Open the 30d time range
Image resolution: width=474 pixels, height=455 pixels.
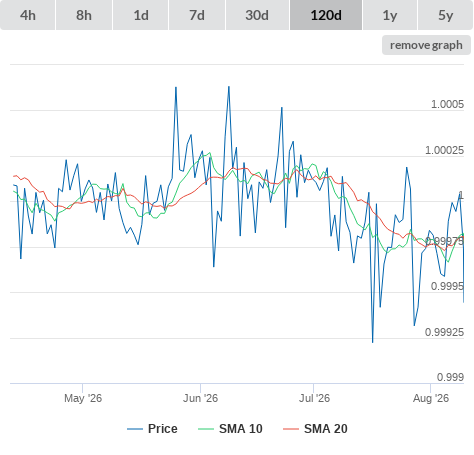[257, 15]
